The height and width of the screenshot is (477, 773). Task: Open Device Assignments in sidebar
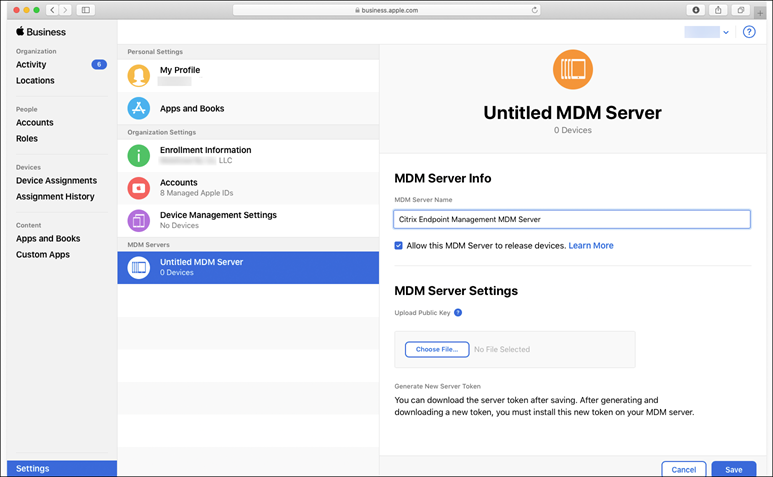(56, 181)
